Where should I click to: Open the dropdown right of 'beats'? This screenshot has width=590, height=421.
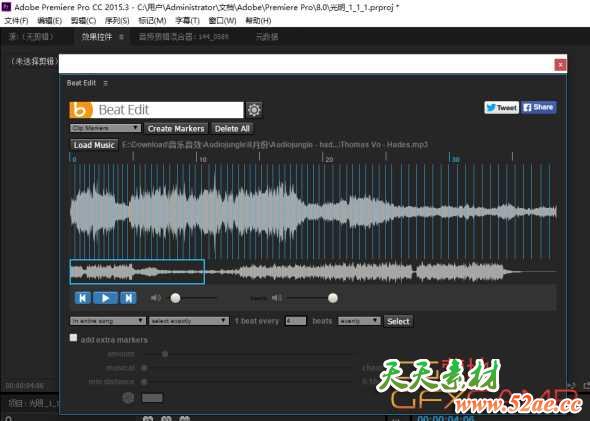[x=359, y=321]
